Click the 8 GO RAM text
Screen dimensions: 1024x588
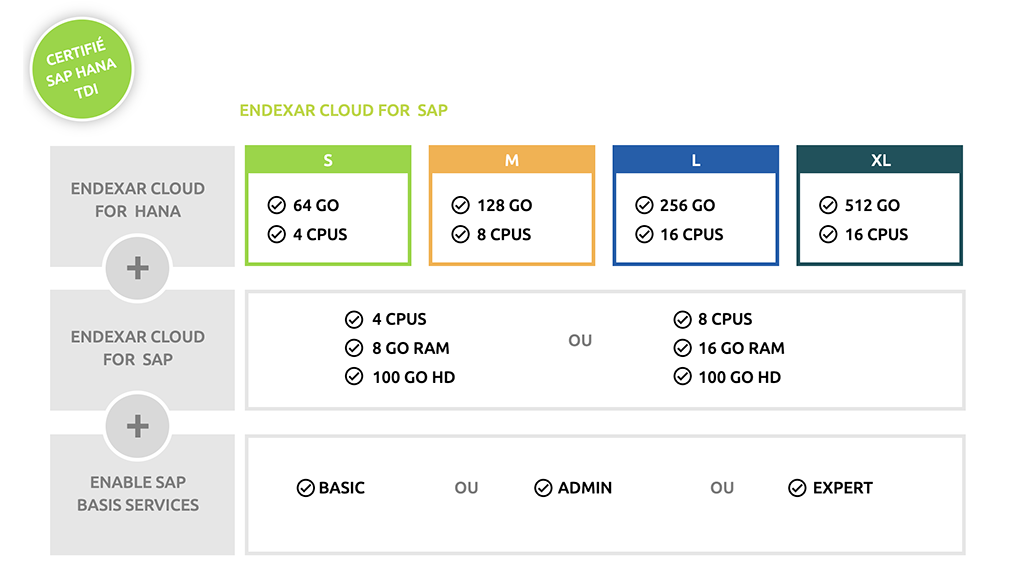411,348
